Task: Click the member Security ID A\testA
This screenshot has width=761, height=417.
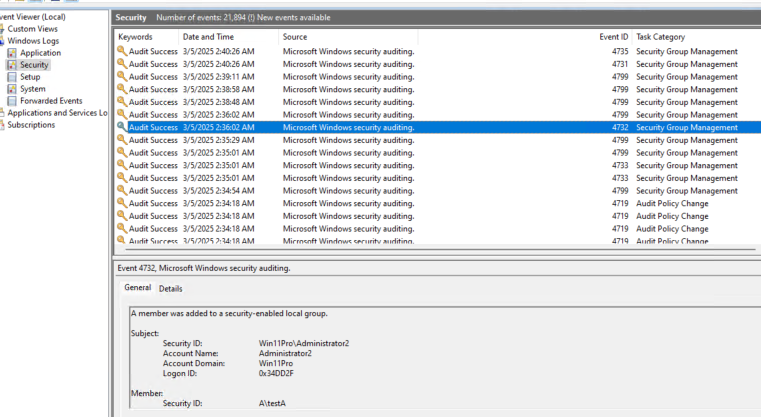Action: pos(272,403)
